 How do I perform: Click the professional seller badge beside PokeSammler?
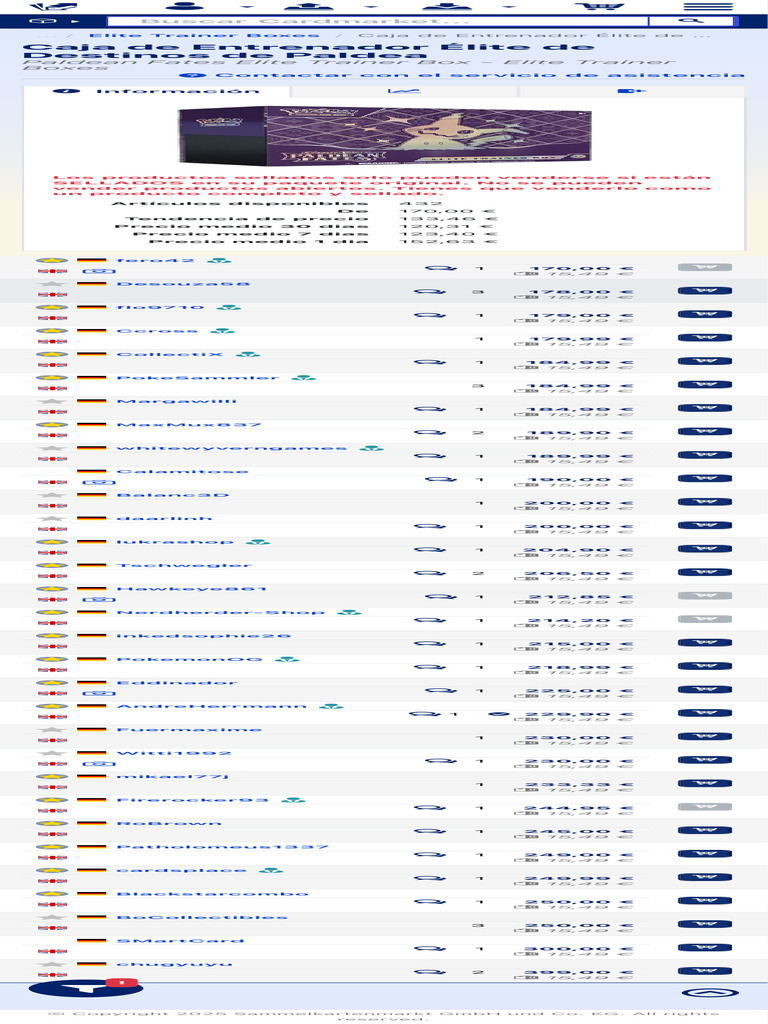(x=303, y=378)
